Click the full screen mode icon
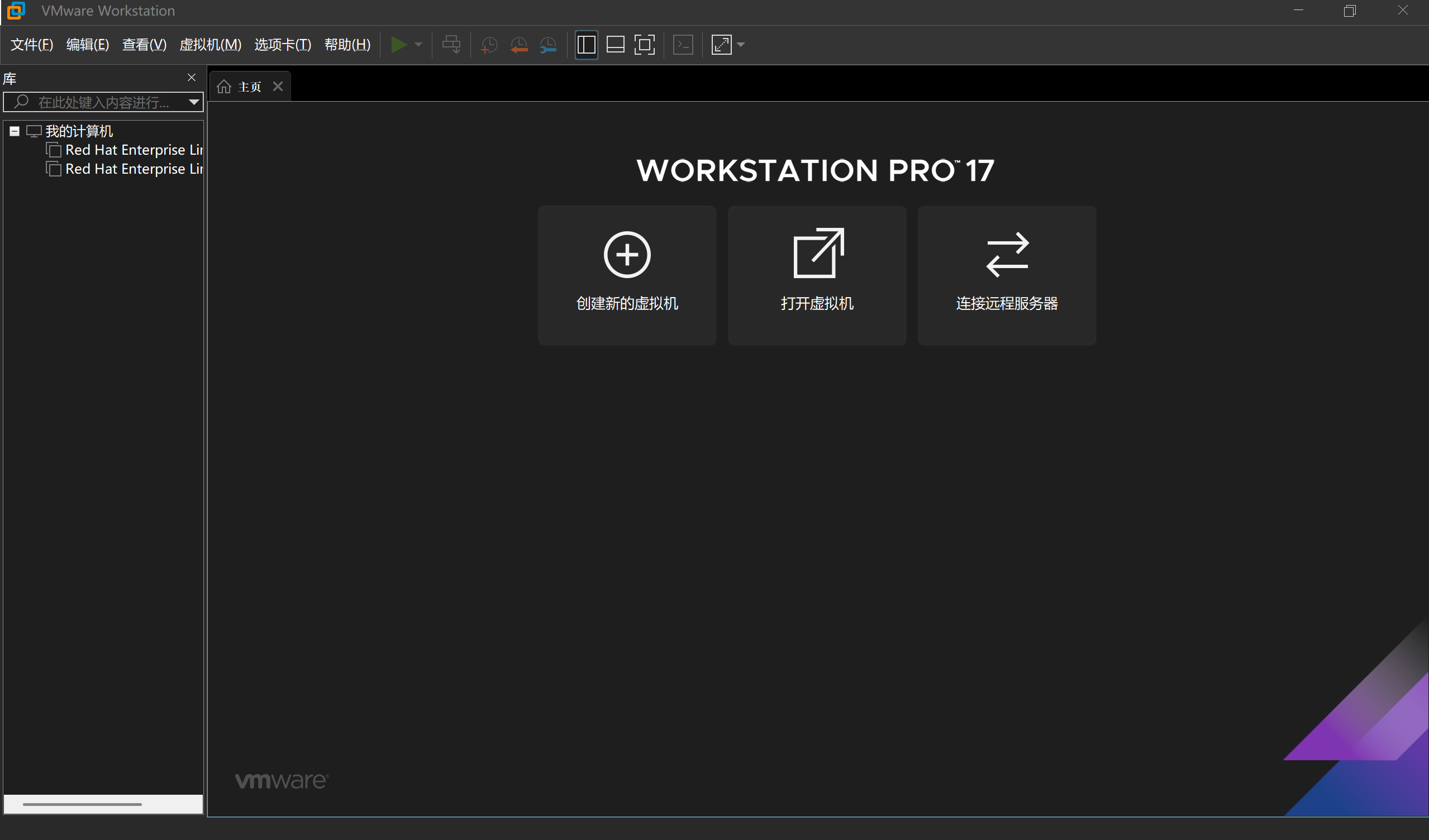The image size is (1429, 840). [645, 44]
